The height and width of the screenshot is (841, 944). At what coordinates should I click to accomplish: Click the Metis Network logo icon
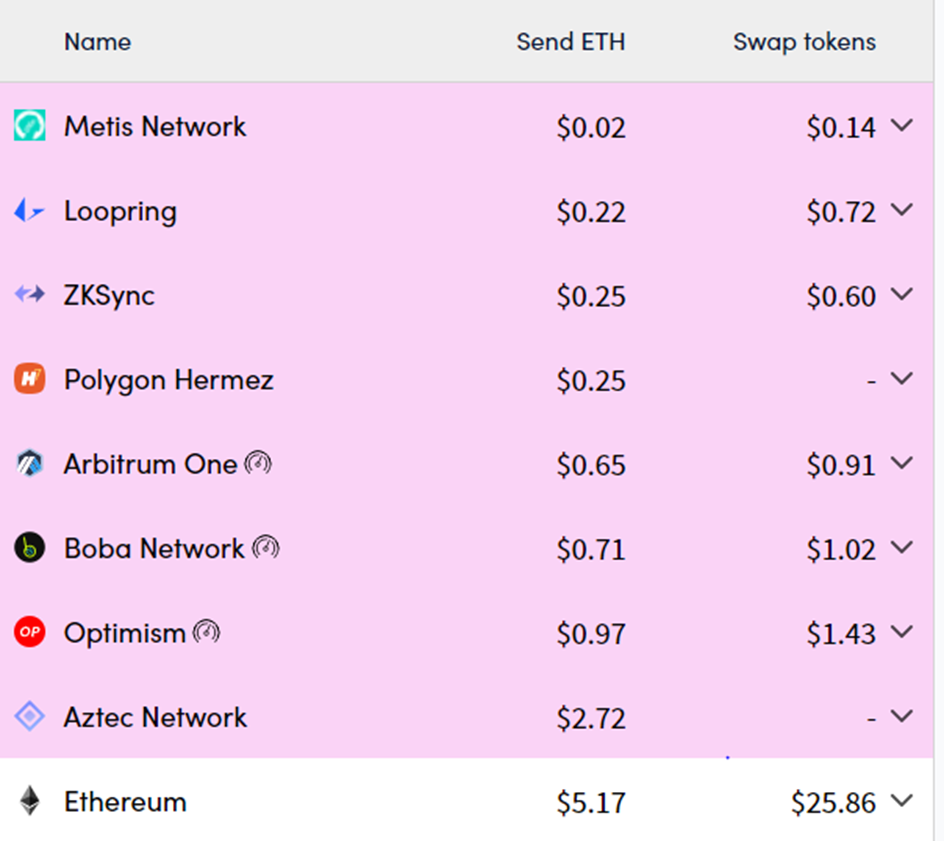pyautogui.click(x=30, y=126)
